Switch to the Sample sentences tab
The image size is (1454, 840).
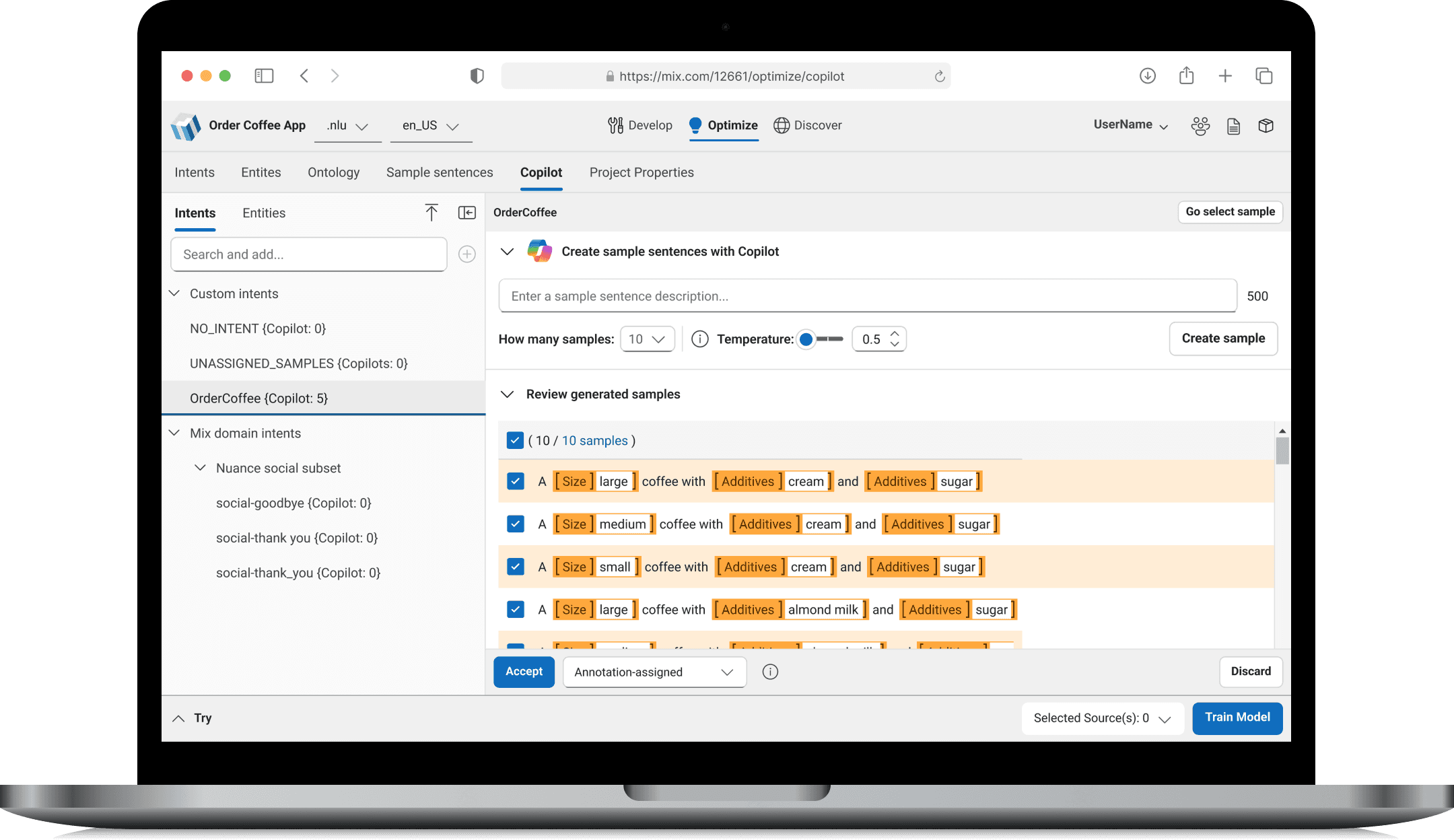(x=440, y=172)
